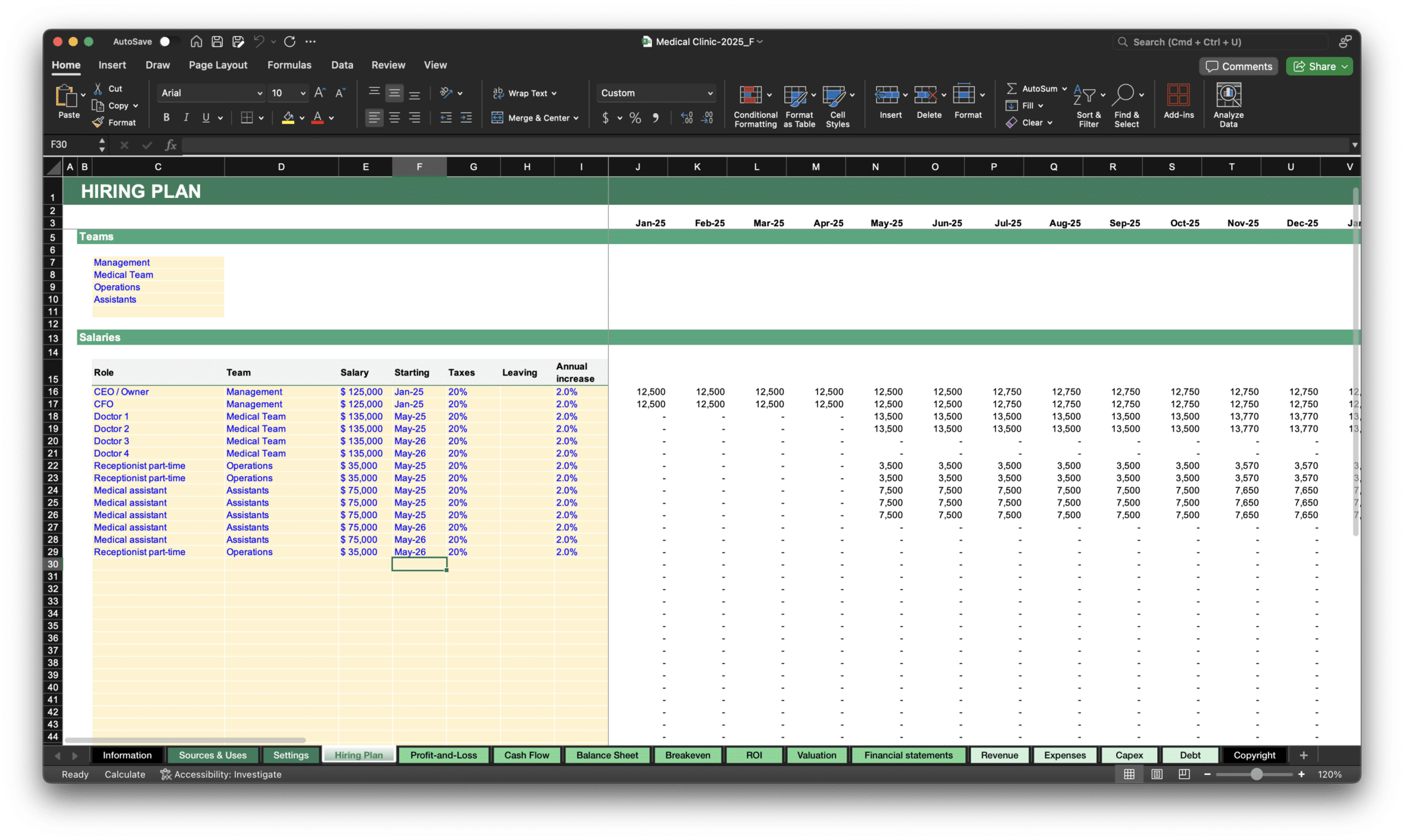Switch to Page Layout view in status bar

[x=1157, y=774]
